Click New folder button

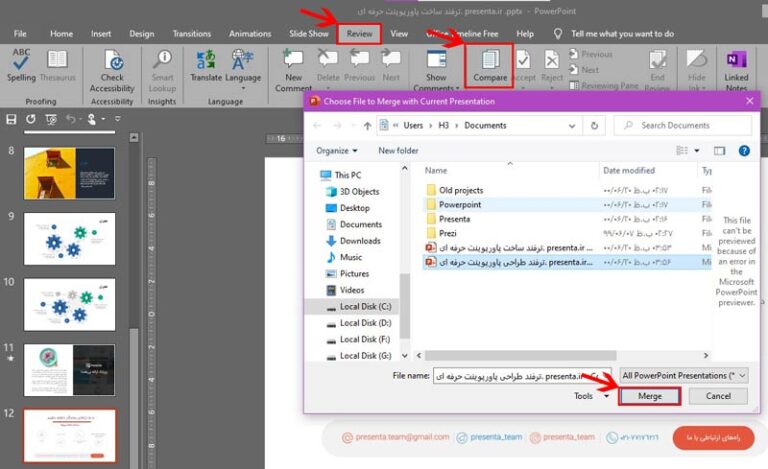pos(398,151)
